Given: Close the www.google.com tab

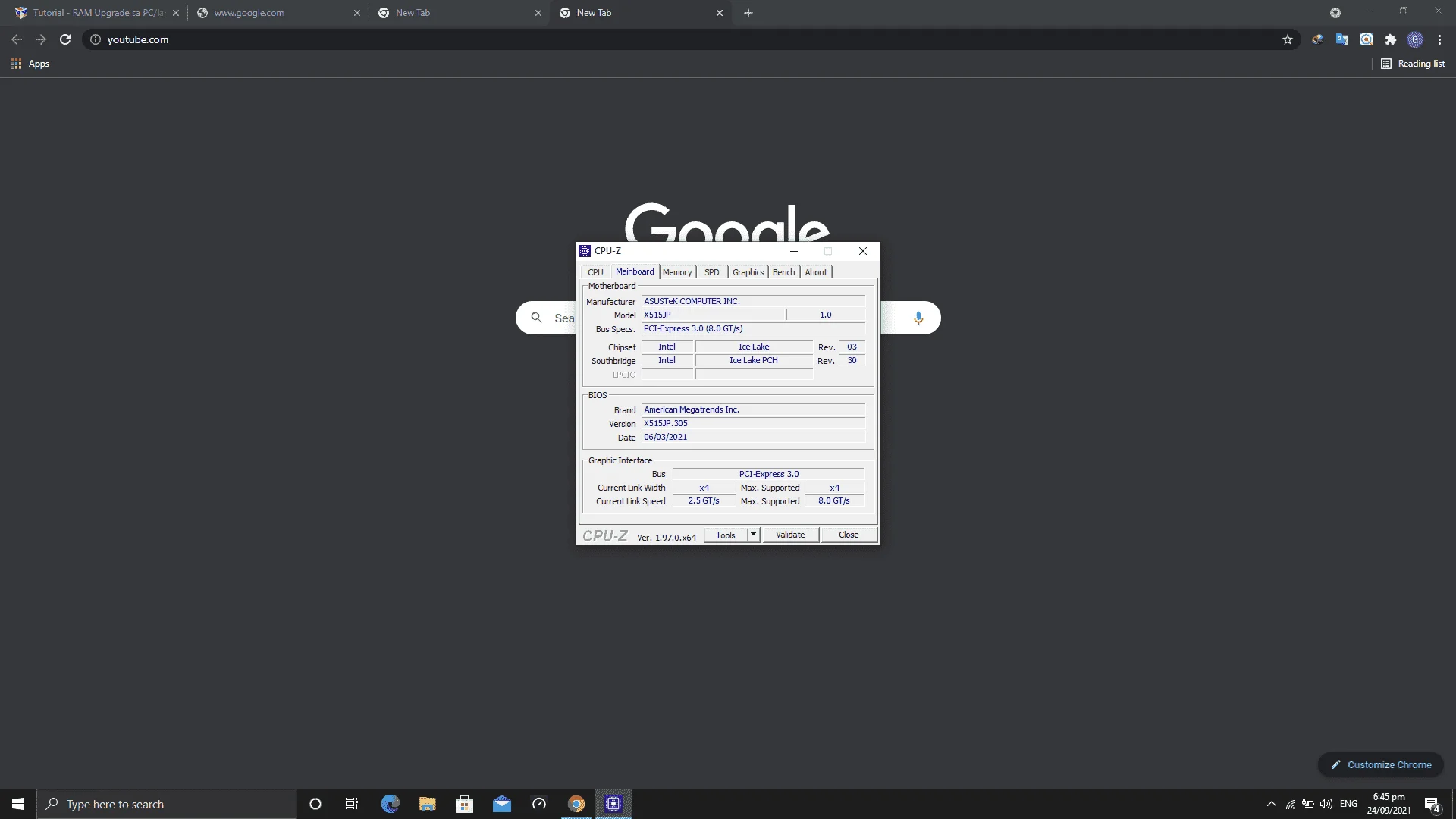Looking at the screenshot, I should pyautogui.click(x=357, y=13).
